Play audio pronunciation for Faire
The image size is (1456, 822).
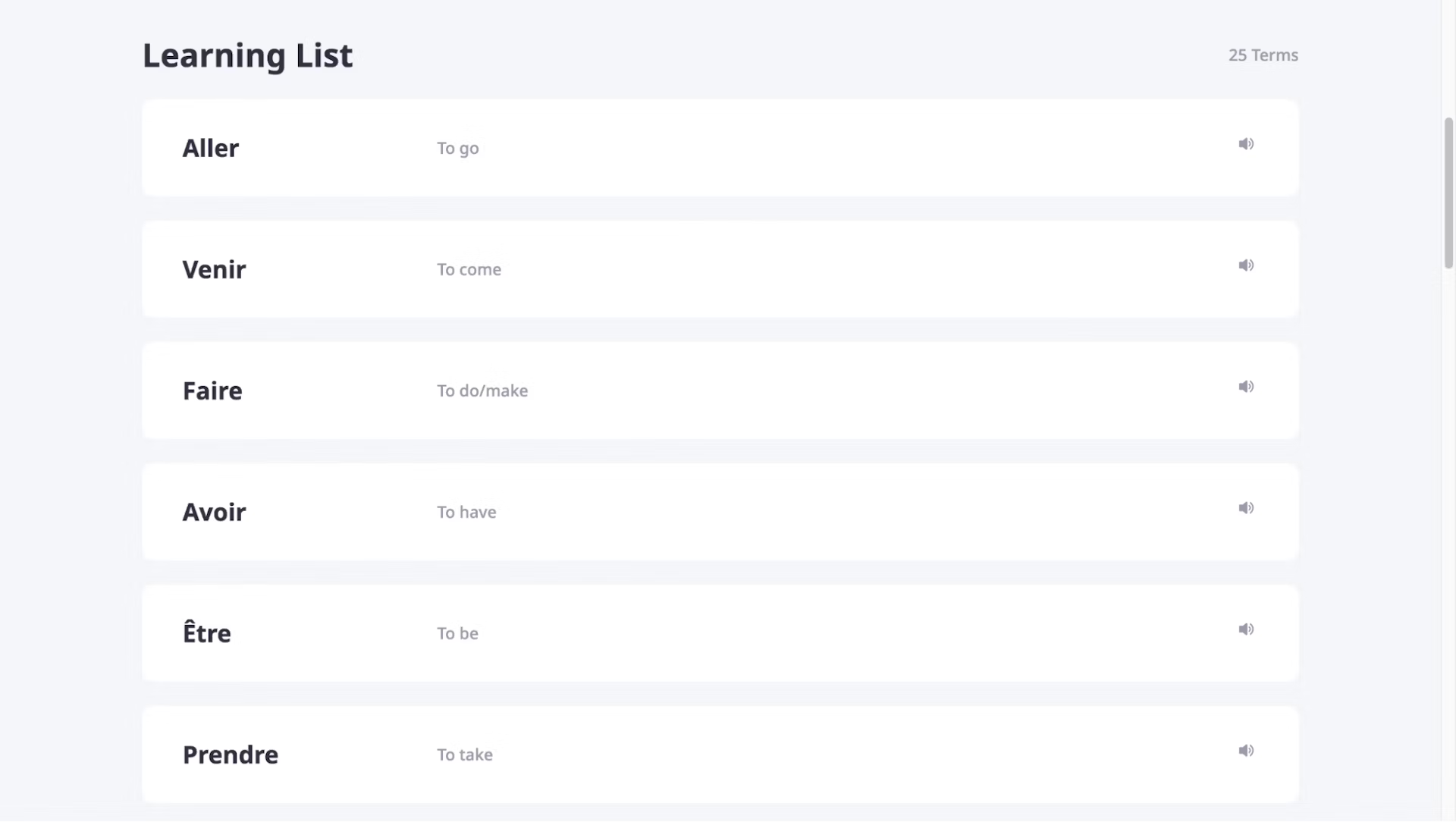tap(1246, 387)
